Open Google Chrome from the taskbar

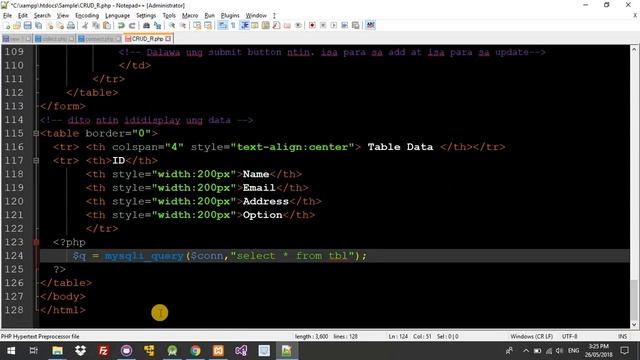[196, 351]
